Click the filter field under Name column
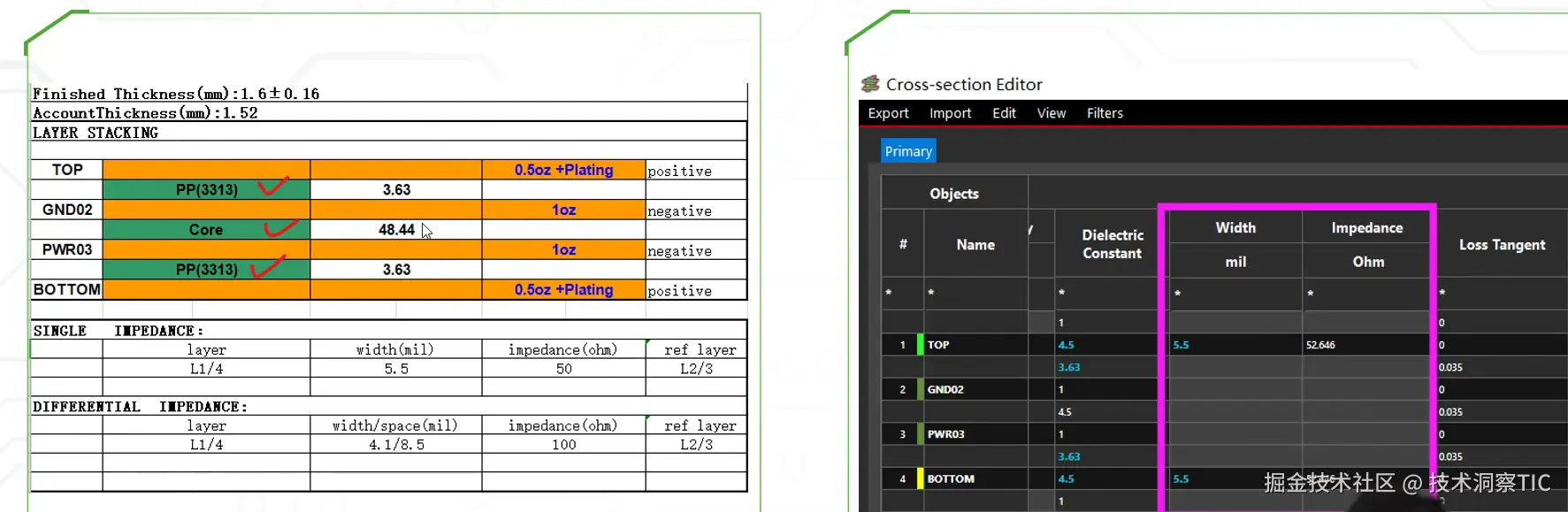This screenshot has width=1568, height=512. coord(975,293)
